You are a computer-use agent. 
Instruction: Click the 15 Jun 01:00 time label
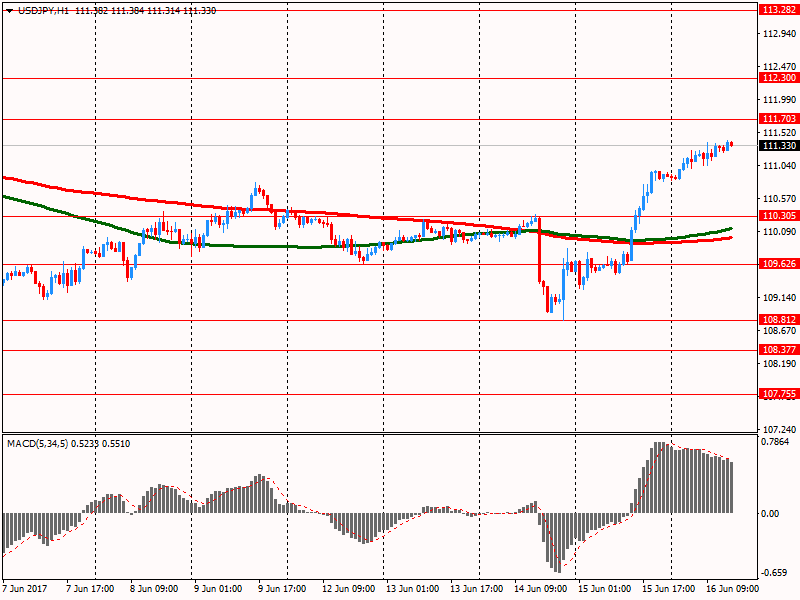(x=605, y=588)
